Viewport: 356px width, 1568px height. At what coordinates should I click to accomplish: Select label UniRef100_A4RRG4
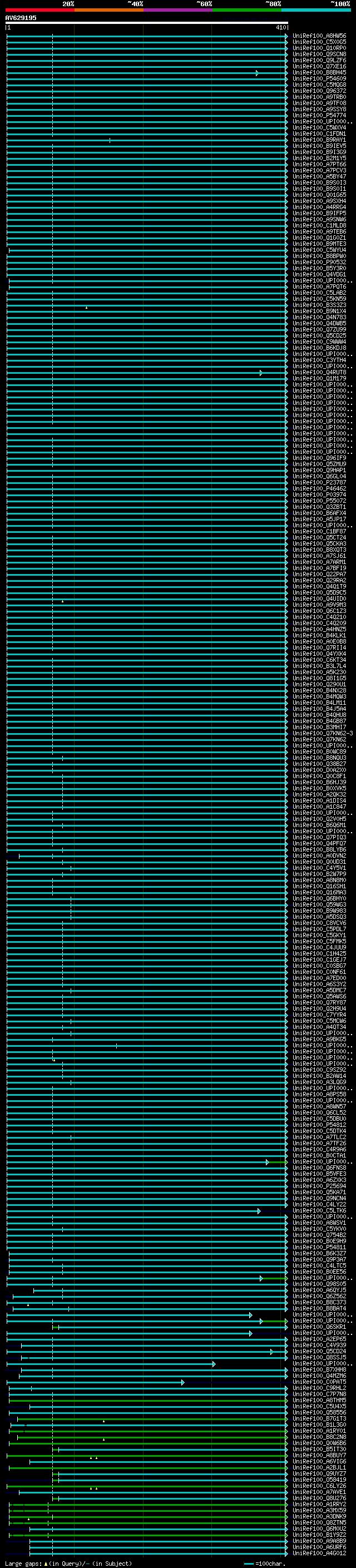tap(319, 207)
